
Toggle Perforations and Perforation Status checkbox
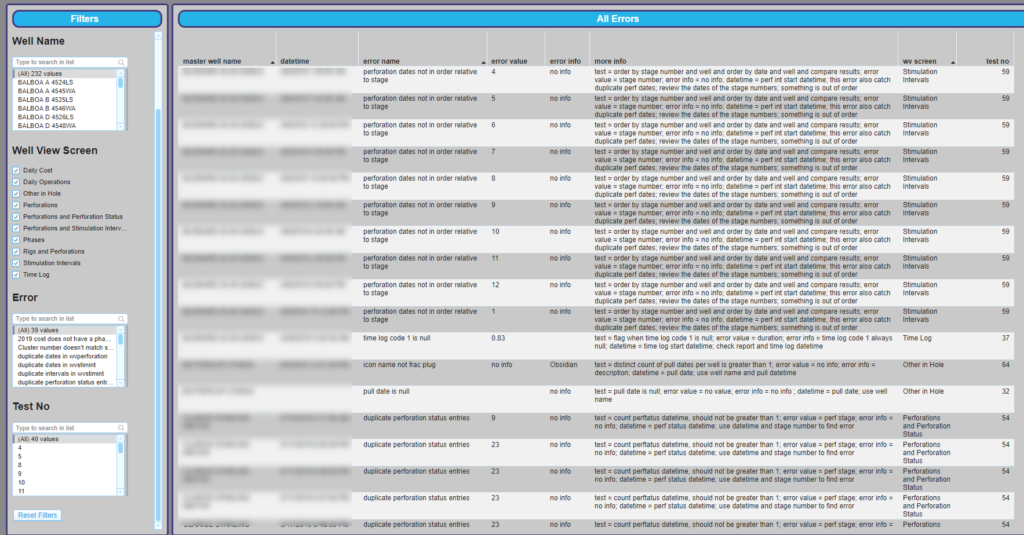coord(16,217)
